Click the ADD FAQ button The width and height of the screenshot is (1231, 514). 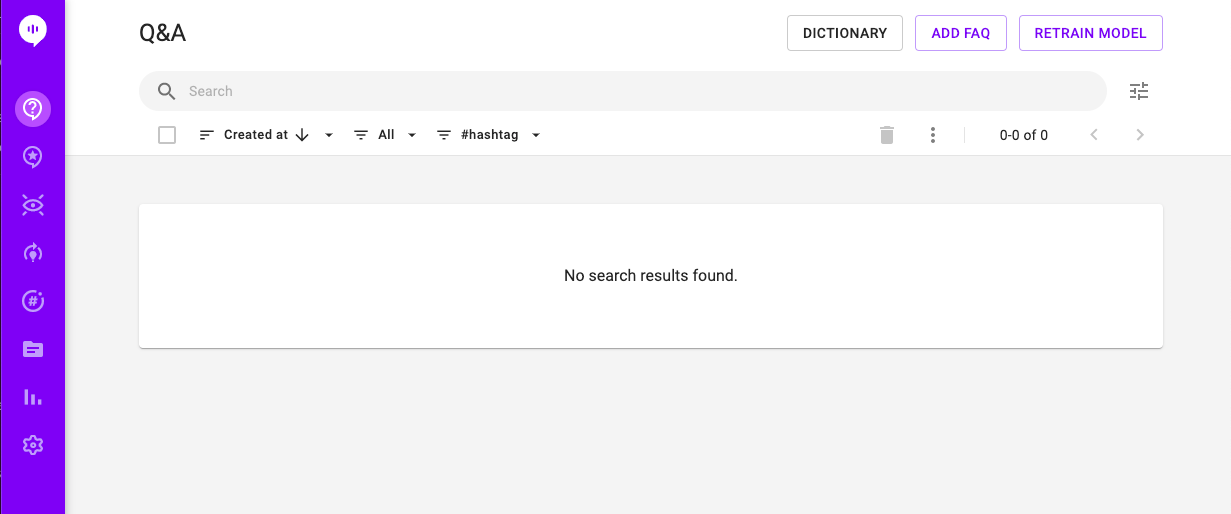960,33
